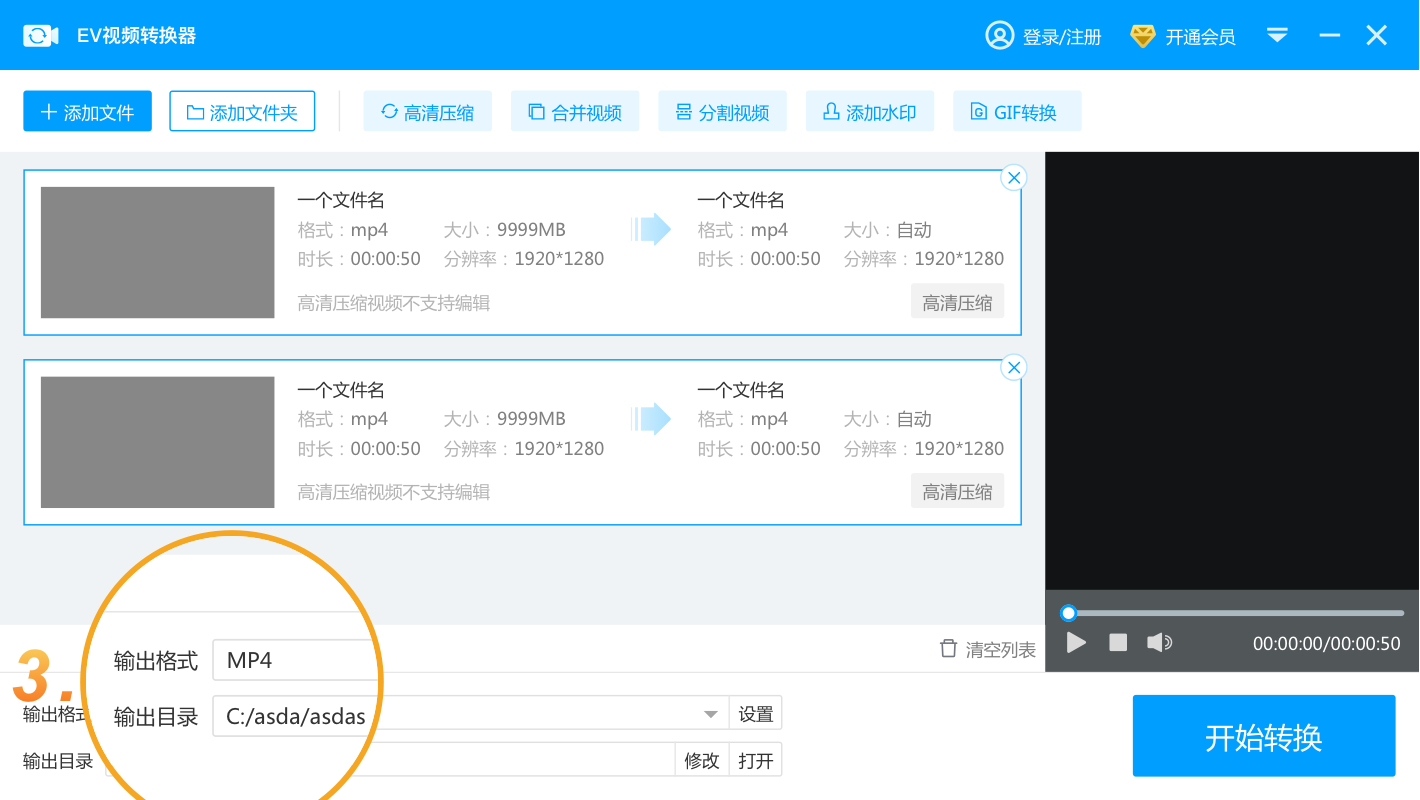
Task: Stop the preview playback
Action: tap(1118, 643)
